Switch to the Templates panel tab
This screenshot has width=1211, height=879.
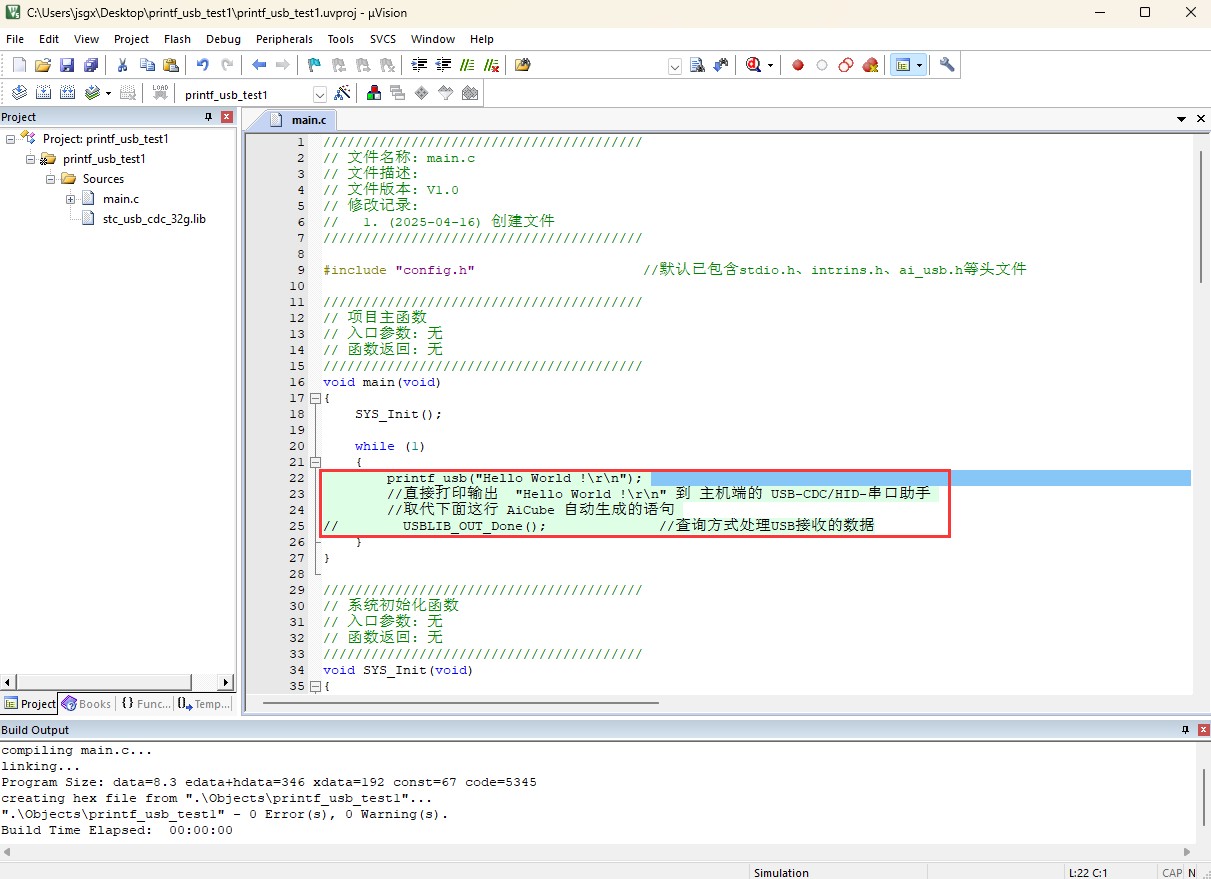pos(203,704)
